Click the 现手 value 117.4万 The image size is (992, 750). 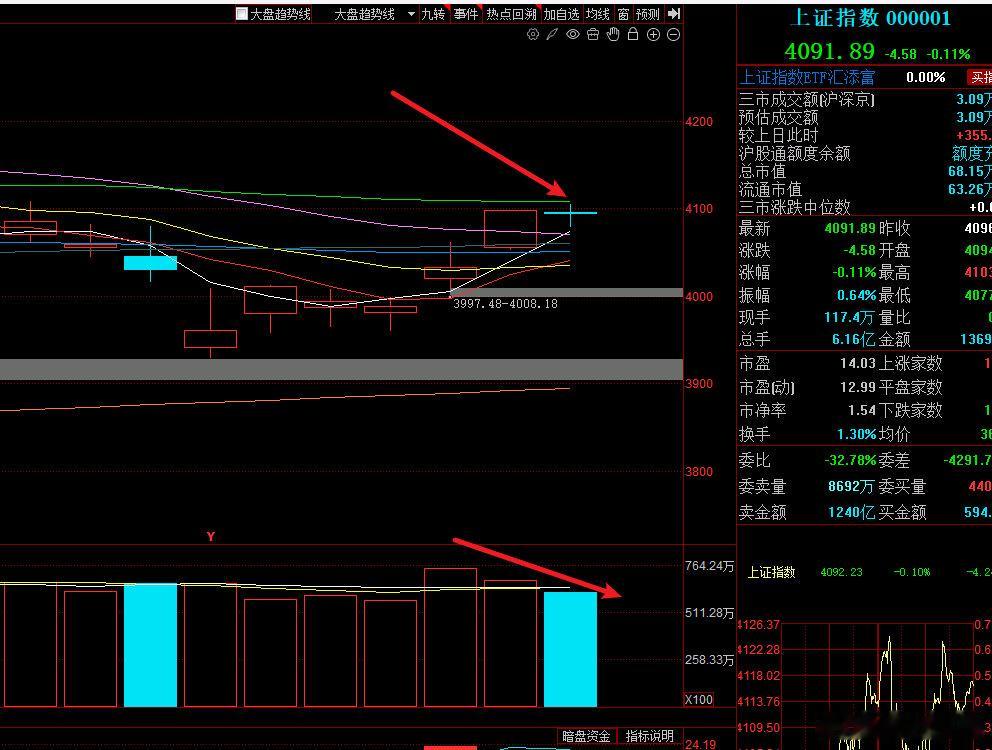pyautogui.click(x=850, y=317)
